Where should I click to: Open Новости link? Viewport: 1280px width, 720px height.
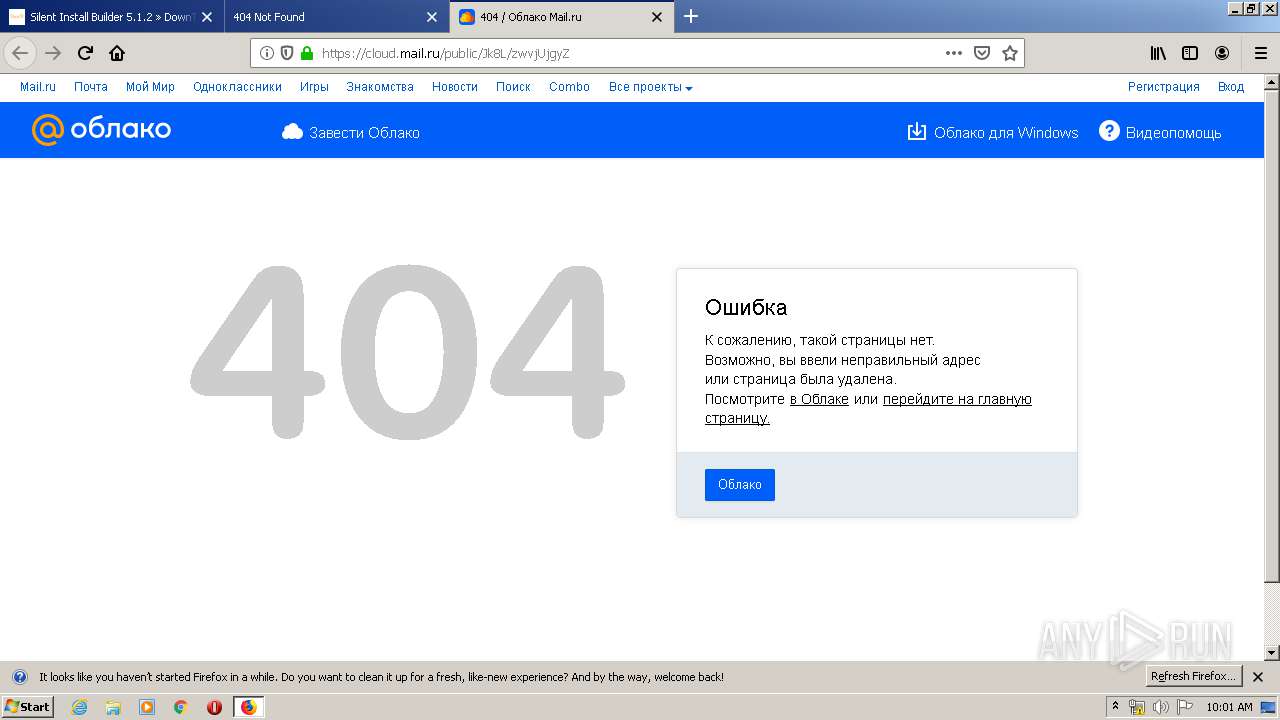click(x=455, y=87)
